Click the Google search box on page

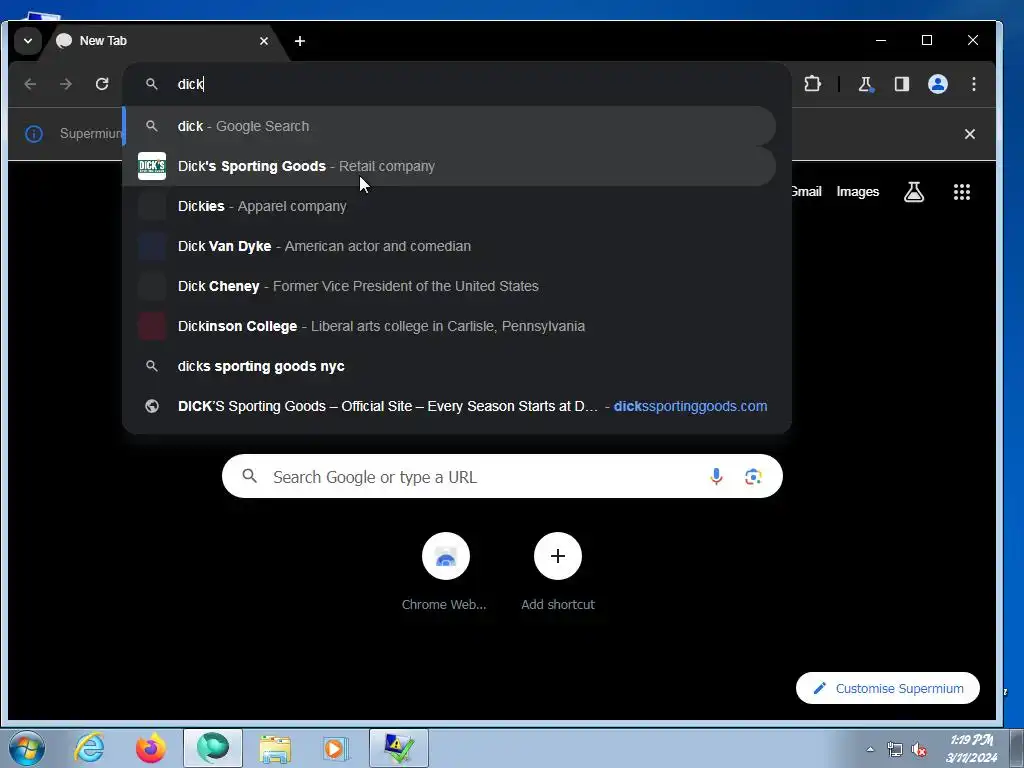pyautogui.click(x=502, y=476)
